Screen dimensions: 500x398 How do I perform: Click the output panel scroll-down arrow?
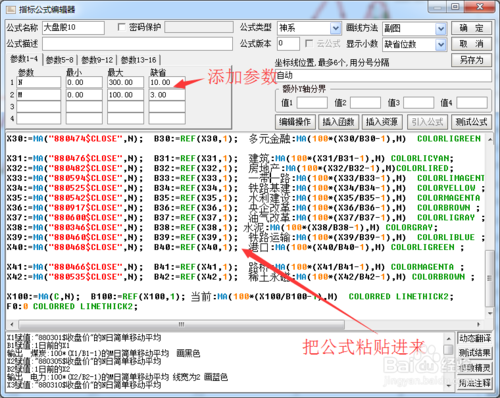(449, 385)
